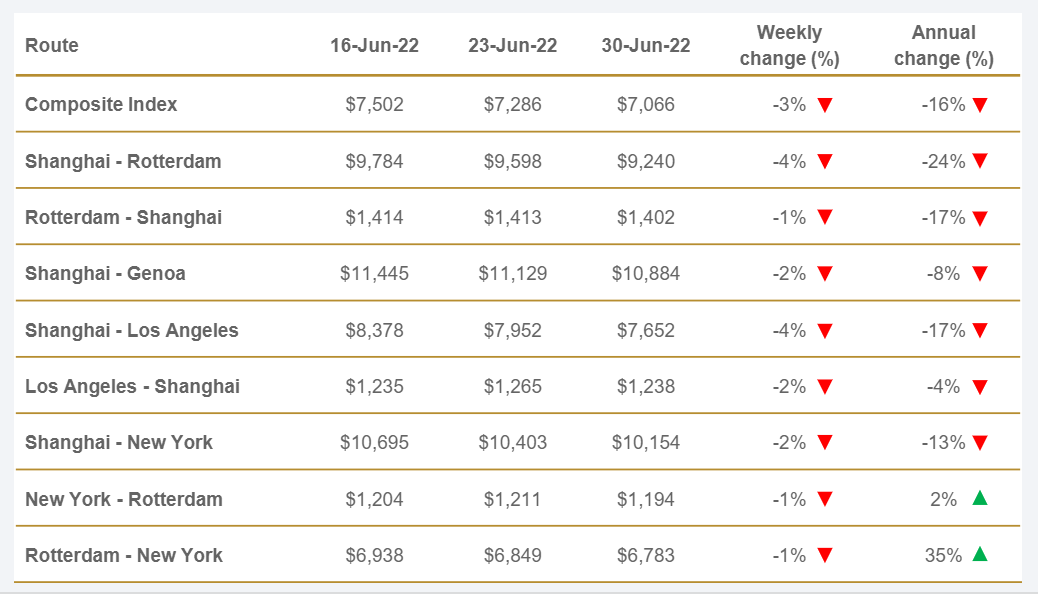Select the 30-Jun-22 column header
The height and width of the screenshot is (594, 1038).
tap(646, 45)
